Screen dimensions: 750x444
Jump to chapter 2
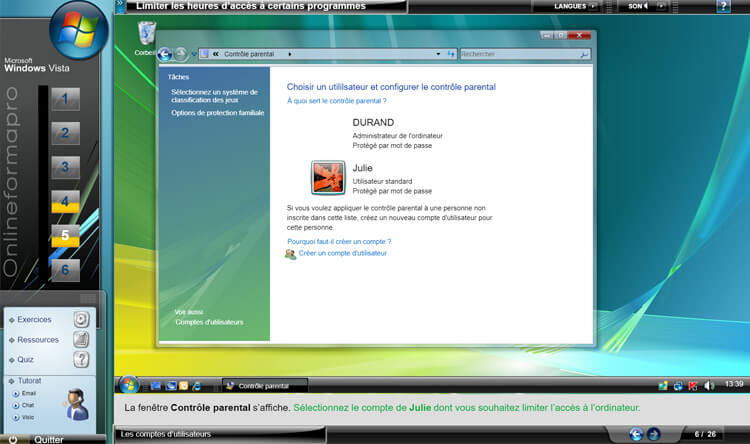pyautogui.click(x=66, y=133)
